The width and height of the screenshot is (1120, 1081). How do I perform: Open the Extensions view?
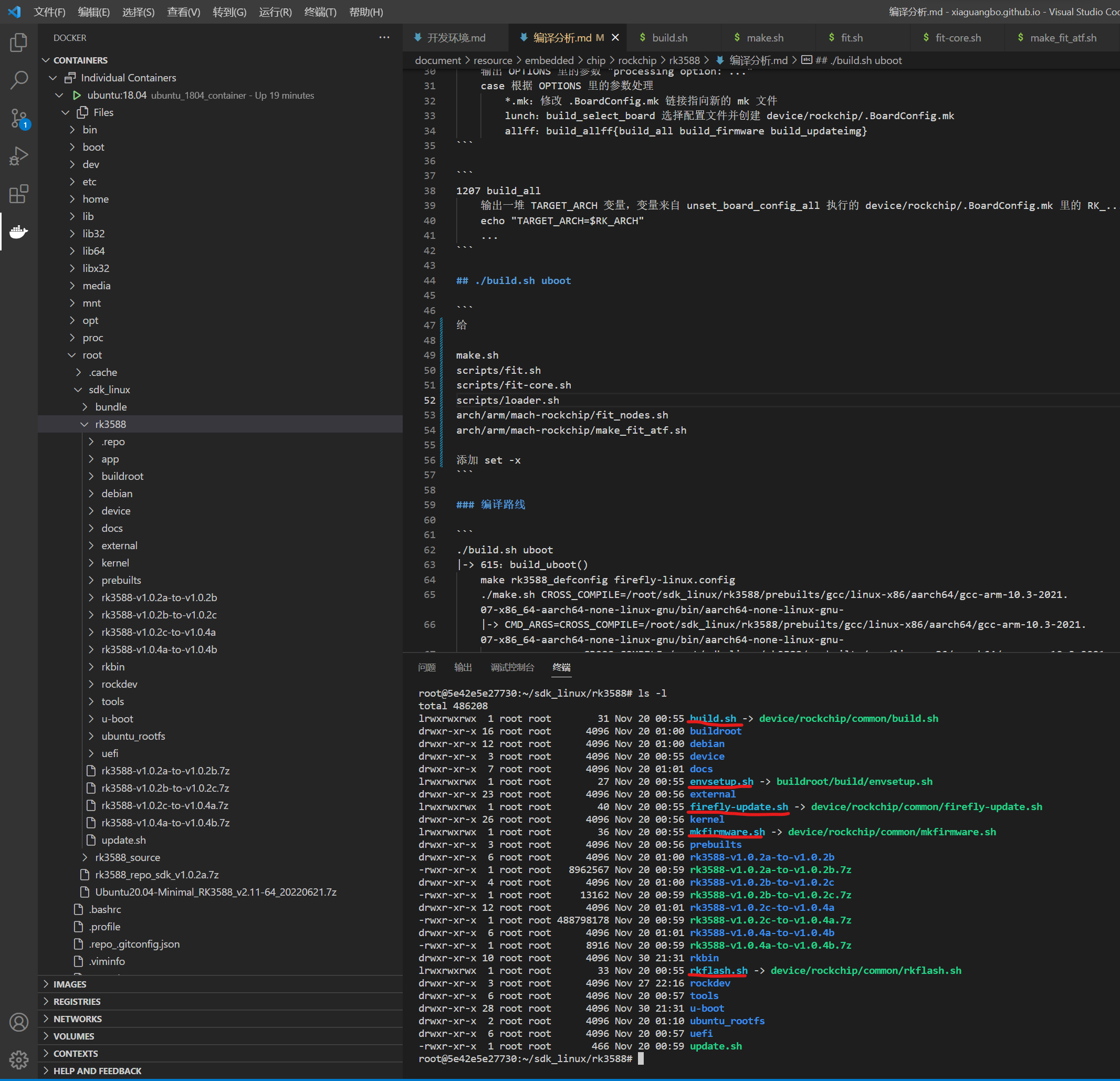19,194
